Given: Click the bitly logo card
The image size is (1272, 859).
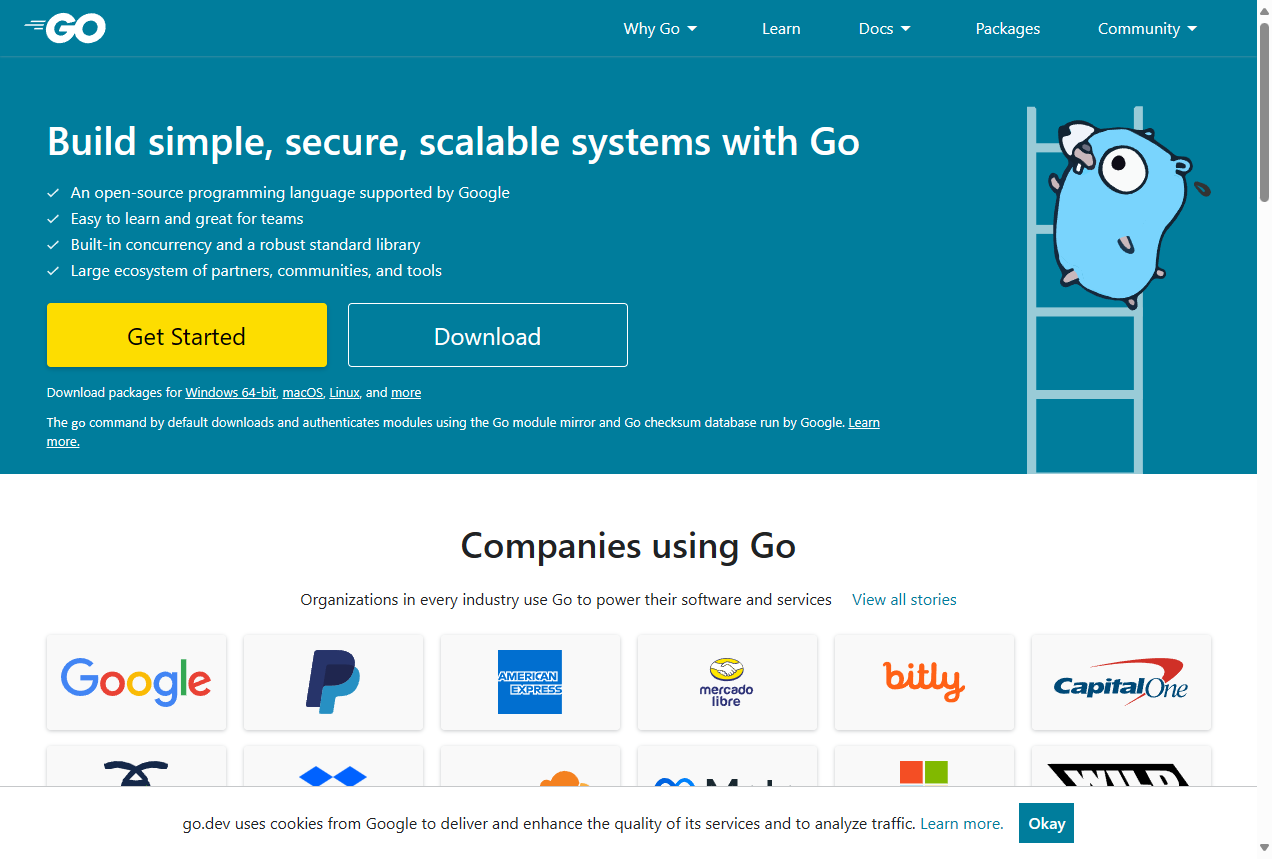Looking at the screenshot, I should pyautogui.click(x=924, y=682).
